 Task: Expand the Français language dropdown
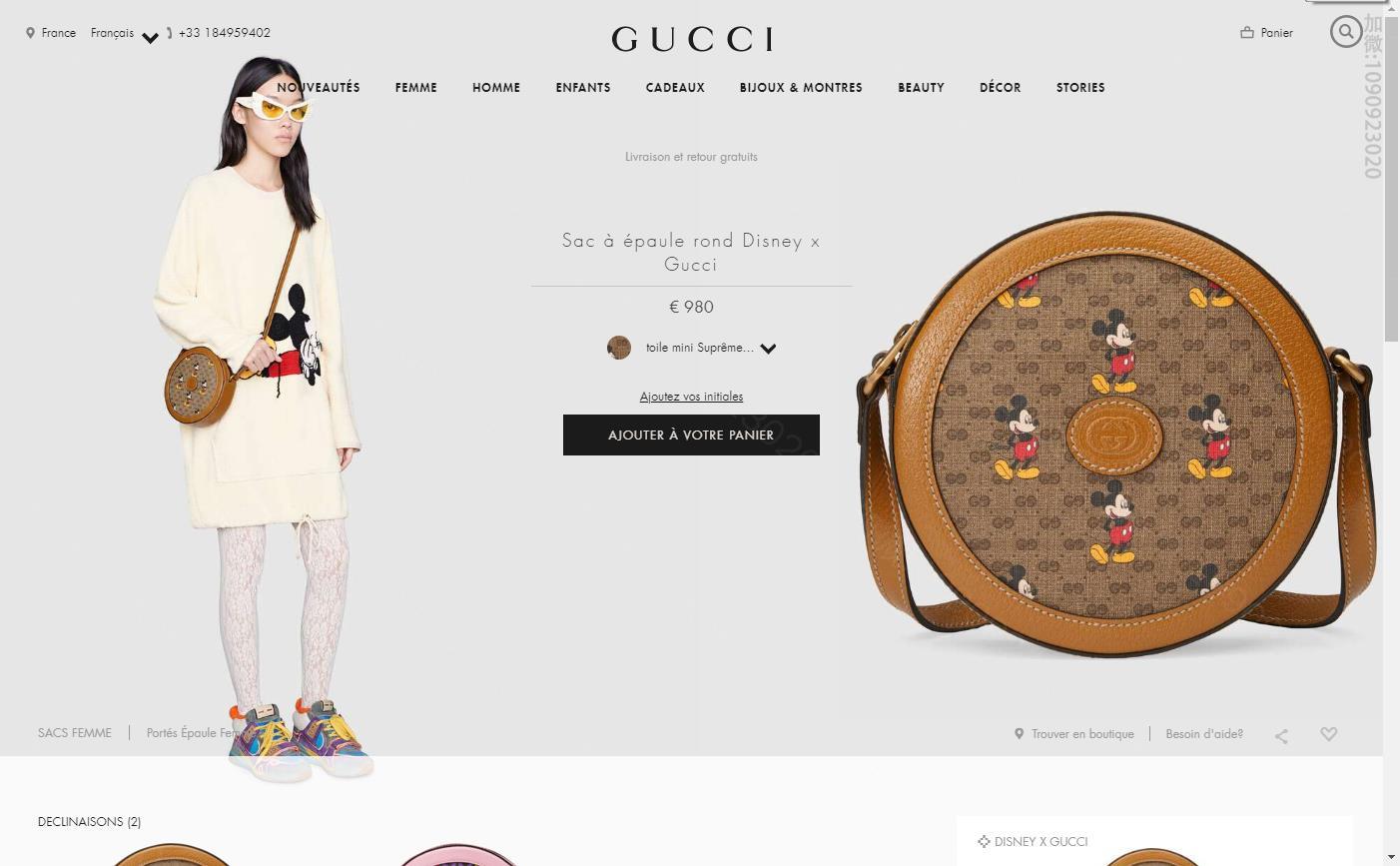click(x=150, y=38)
